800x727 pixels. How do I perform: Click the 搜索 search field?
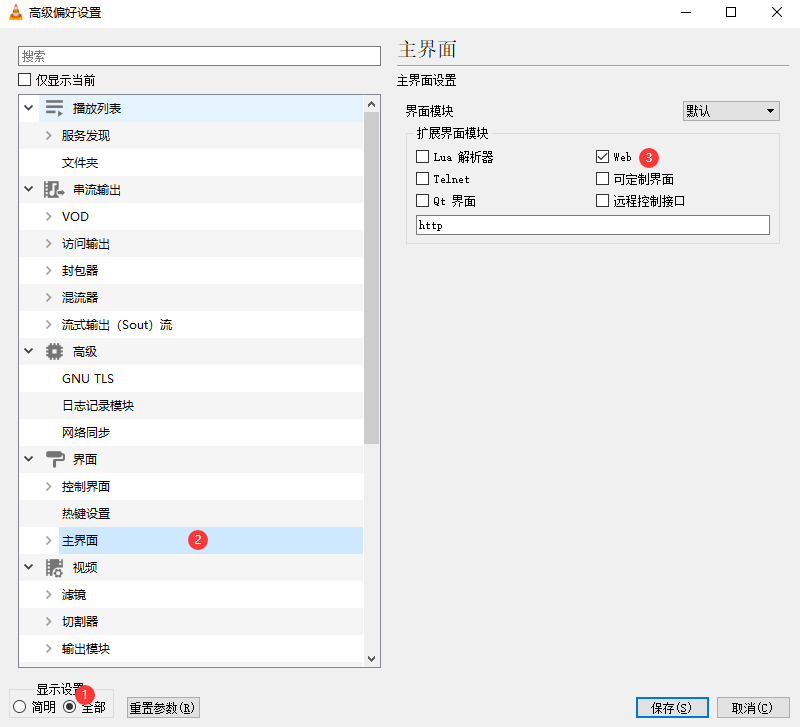[x=199, y=56]
